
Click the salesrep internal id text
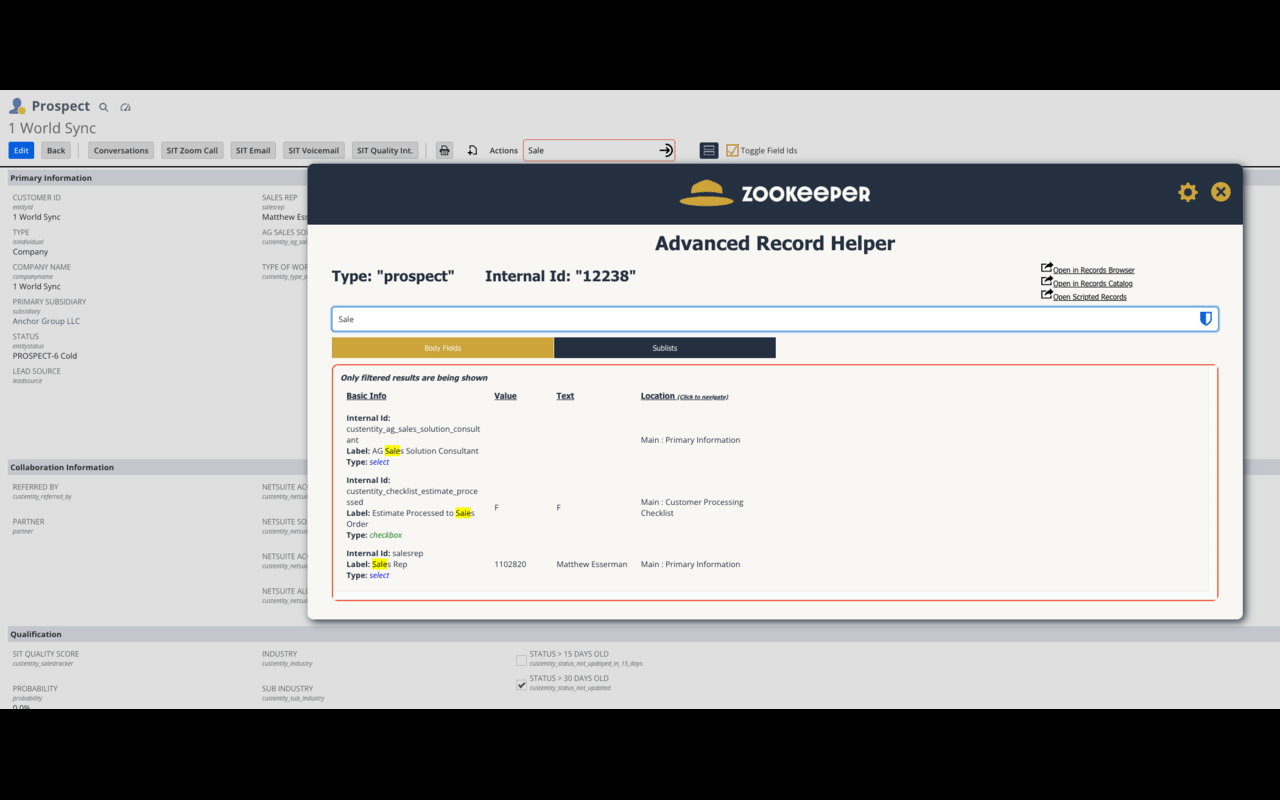coord(408,553)
